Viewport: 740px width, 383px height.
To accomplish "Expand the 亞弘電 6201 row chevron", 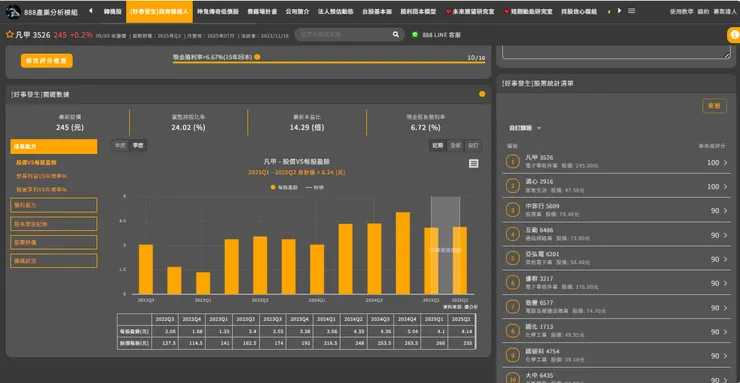I will tap(725, 259).
